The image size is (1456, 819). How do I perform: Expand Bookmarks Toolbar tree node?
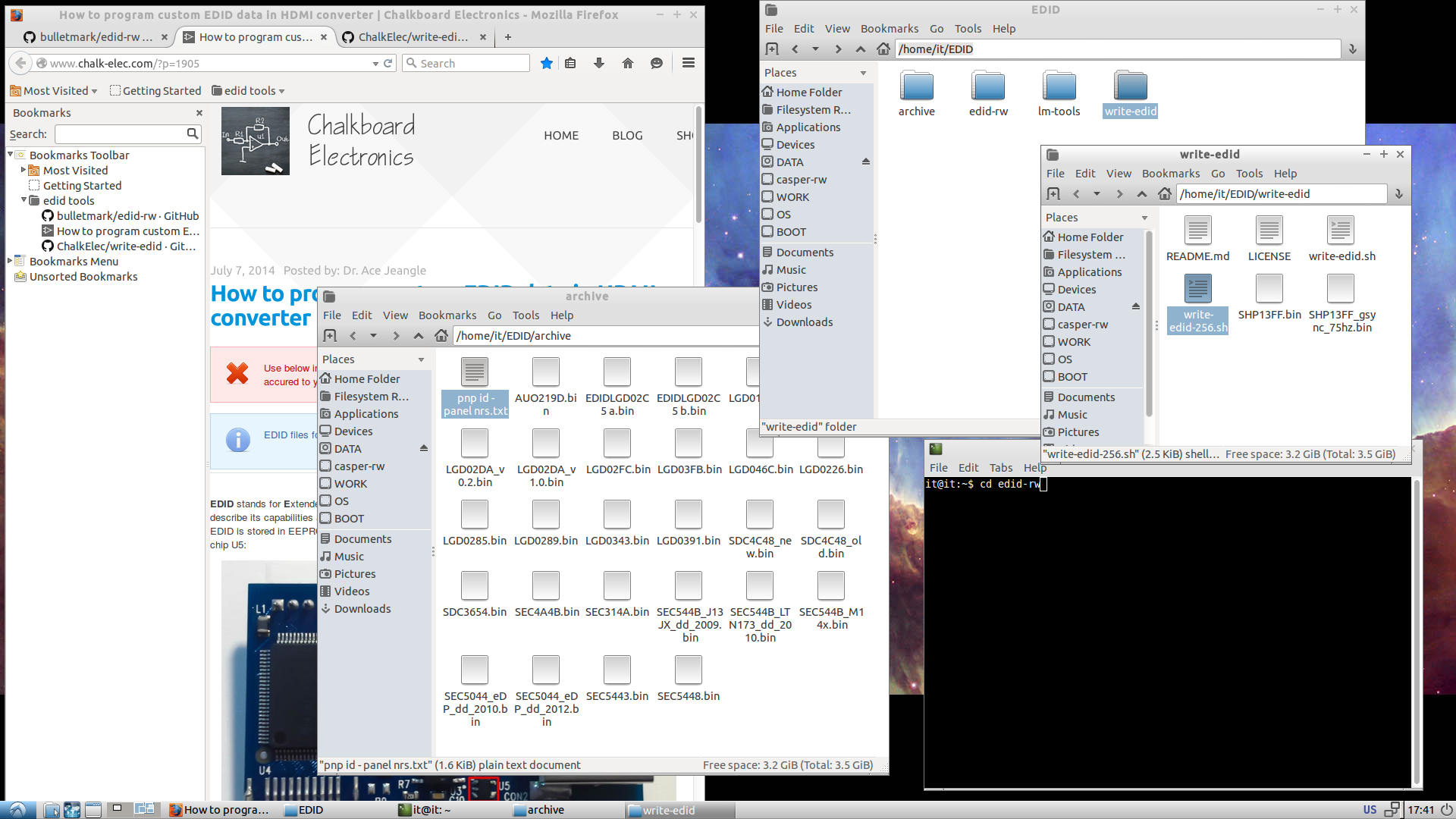(11, 155)
